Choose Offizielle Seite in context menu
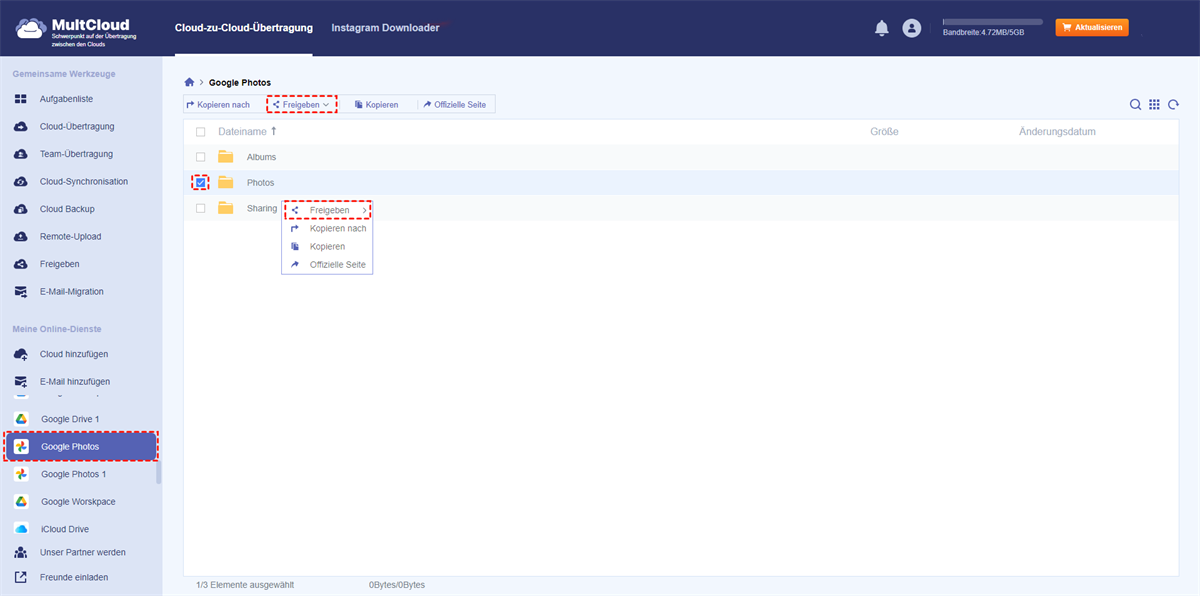This screenshot has width=1200, height=596. [328, 265]
